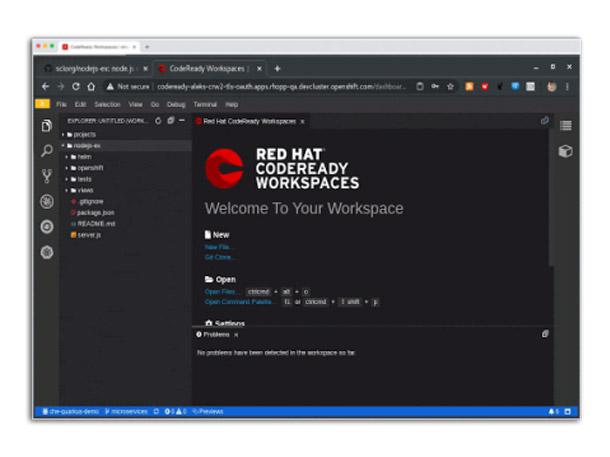
Task: Click the microservices branch in status bar
Action: [x=126, y=411]
